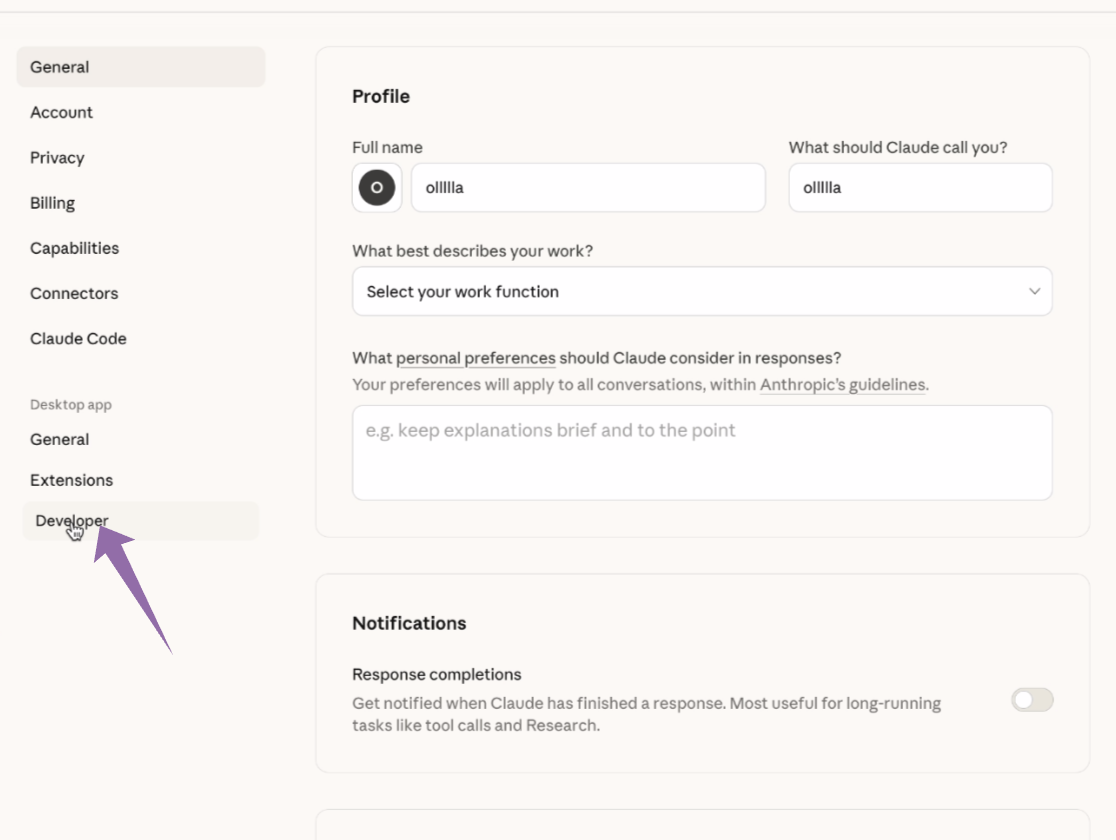This screenshot has width=1116, height=840.
Task: Click the Full name input field
Action: tap(589, 187)
